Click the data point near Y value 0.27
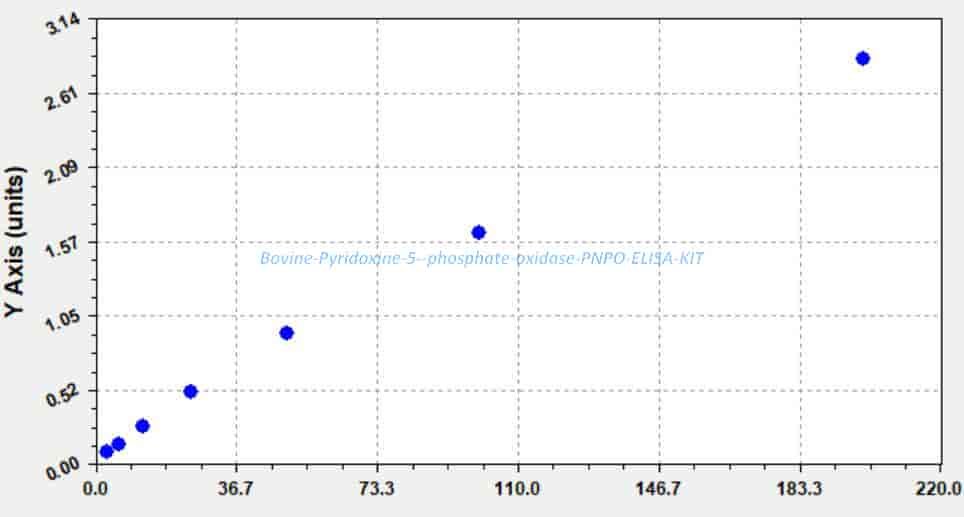This screenshot has width=964, height=517. pyautogui.click(x=142, y=426)
